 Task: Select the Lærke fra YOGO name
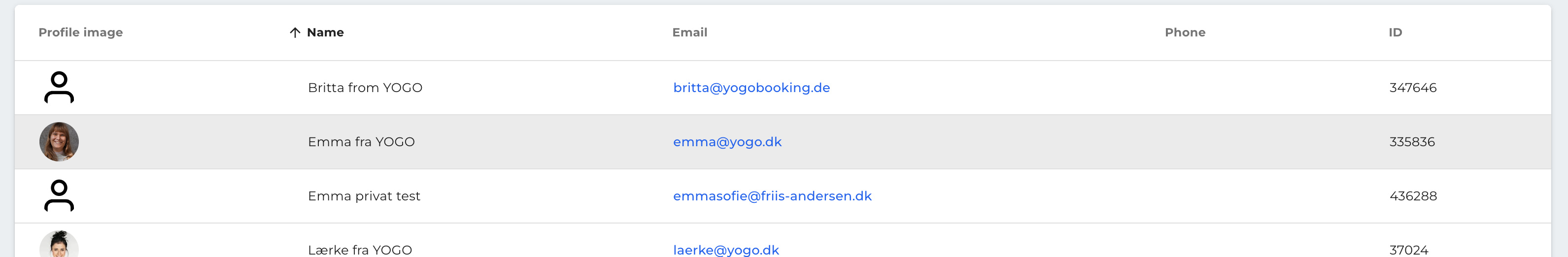point(360,250)
